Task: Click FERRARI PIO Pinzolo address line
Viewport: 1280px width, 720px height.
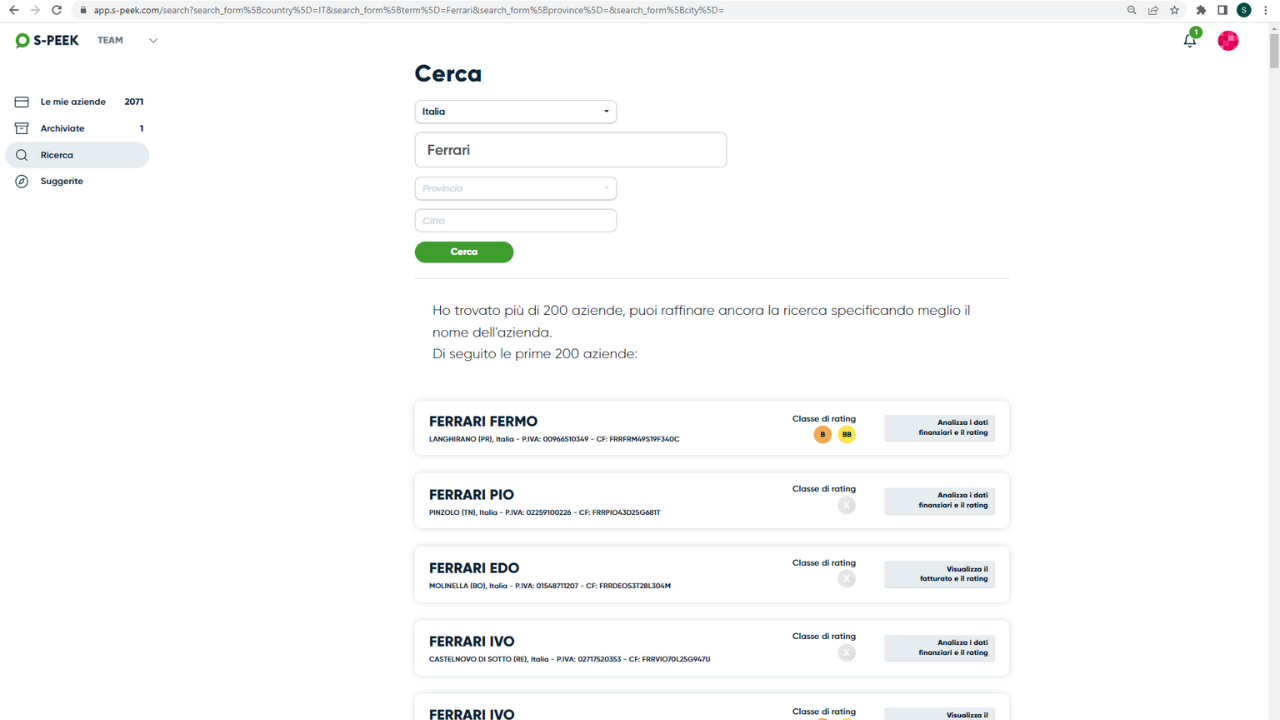Action: [x=545, y=512]
